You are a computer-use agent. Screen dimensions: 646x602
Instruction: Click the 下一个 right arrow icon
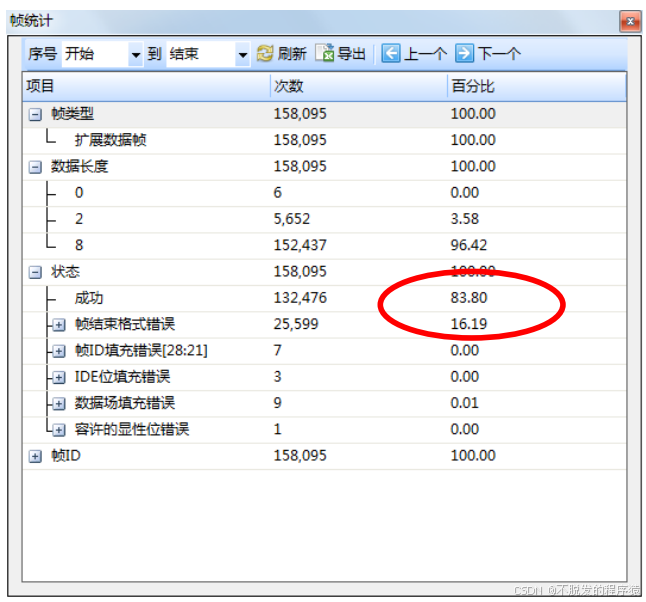click(x=464, y=54)
